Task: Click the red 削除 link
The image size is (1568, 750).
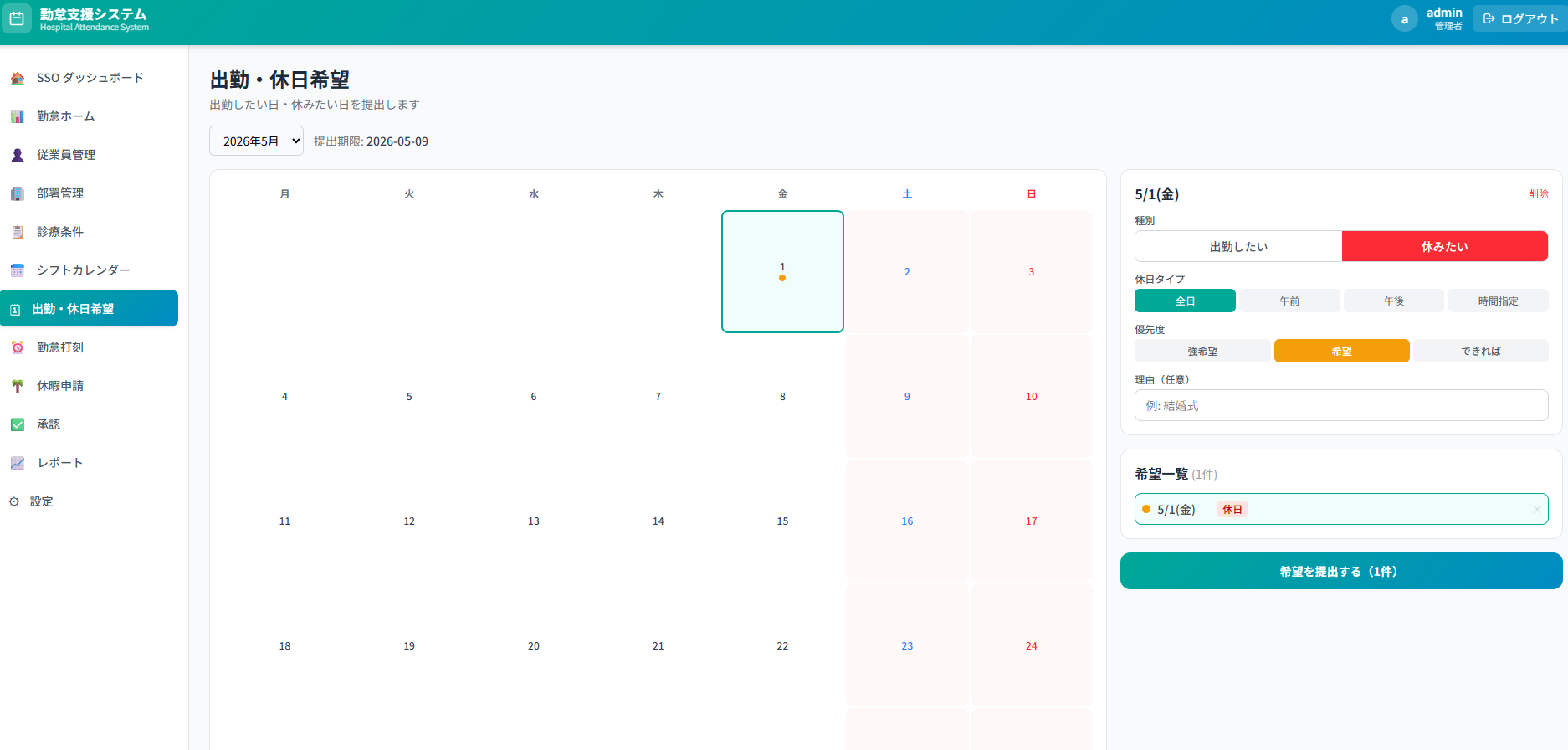Action: (x=1538, y=194)
